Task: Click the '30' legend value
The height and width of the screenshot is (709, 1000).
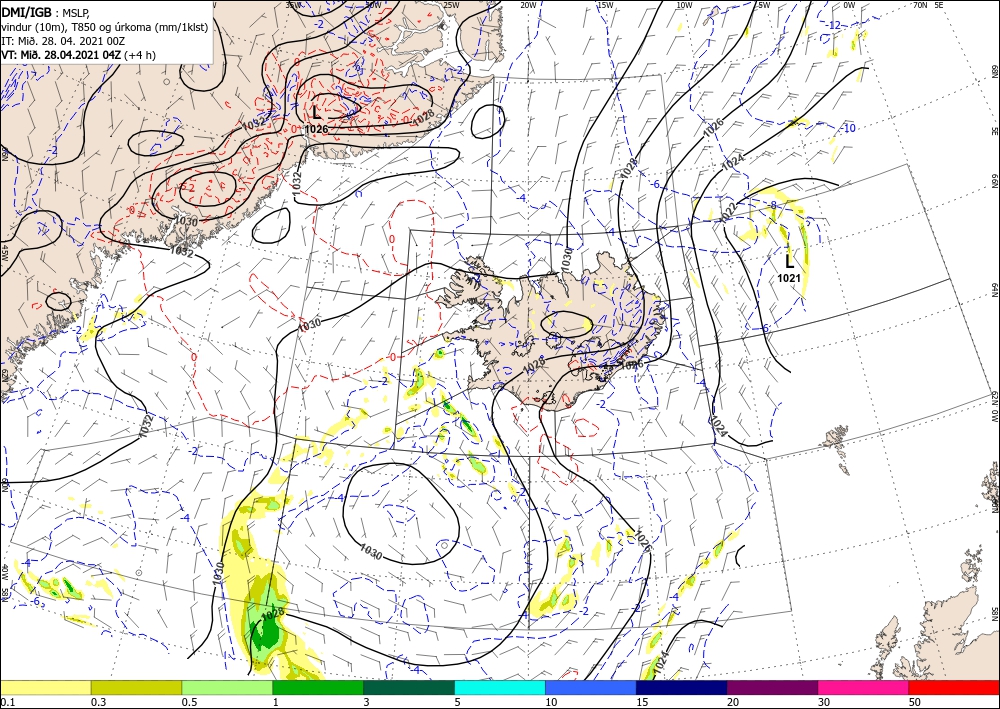Action: [823, 702]
